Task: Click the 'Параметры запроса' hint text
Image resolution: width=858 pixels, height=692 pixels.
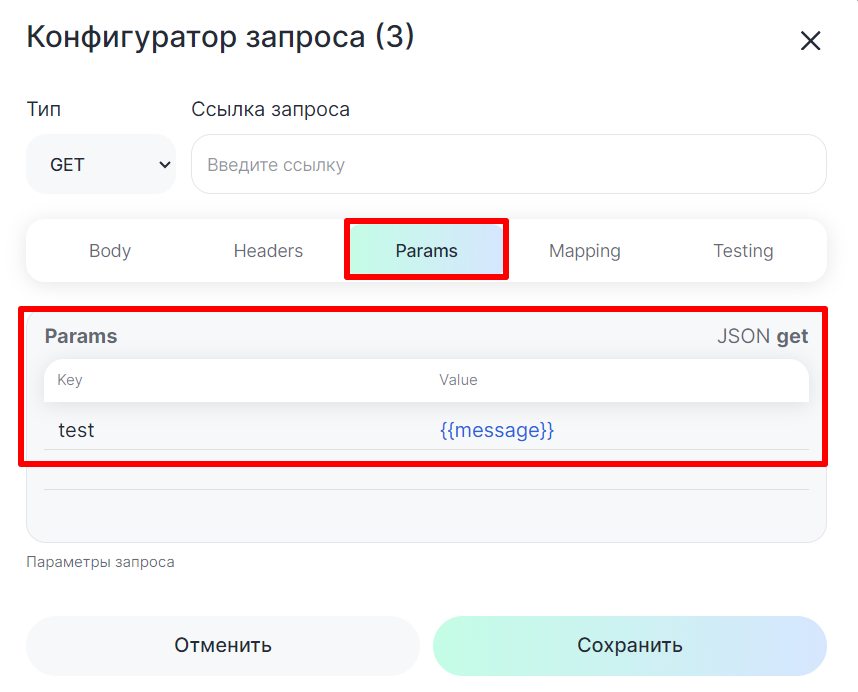Action: (x=100, y=563)
